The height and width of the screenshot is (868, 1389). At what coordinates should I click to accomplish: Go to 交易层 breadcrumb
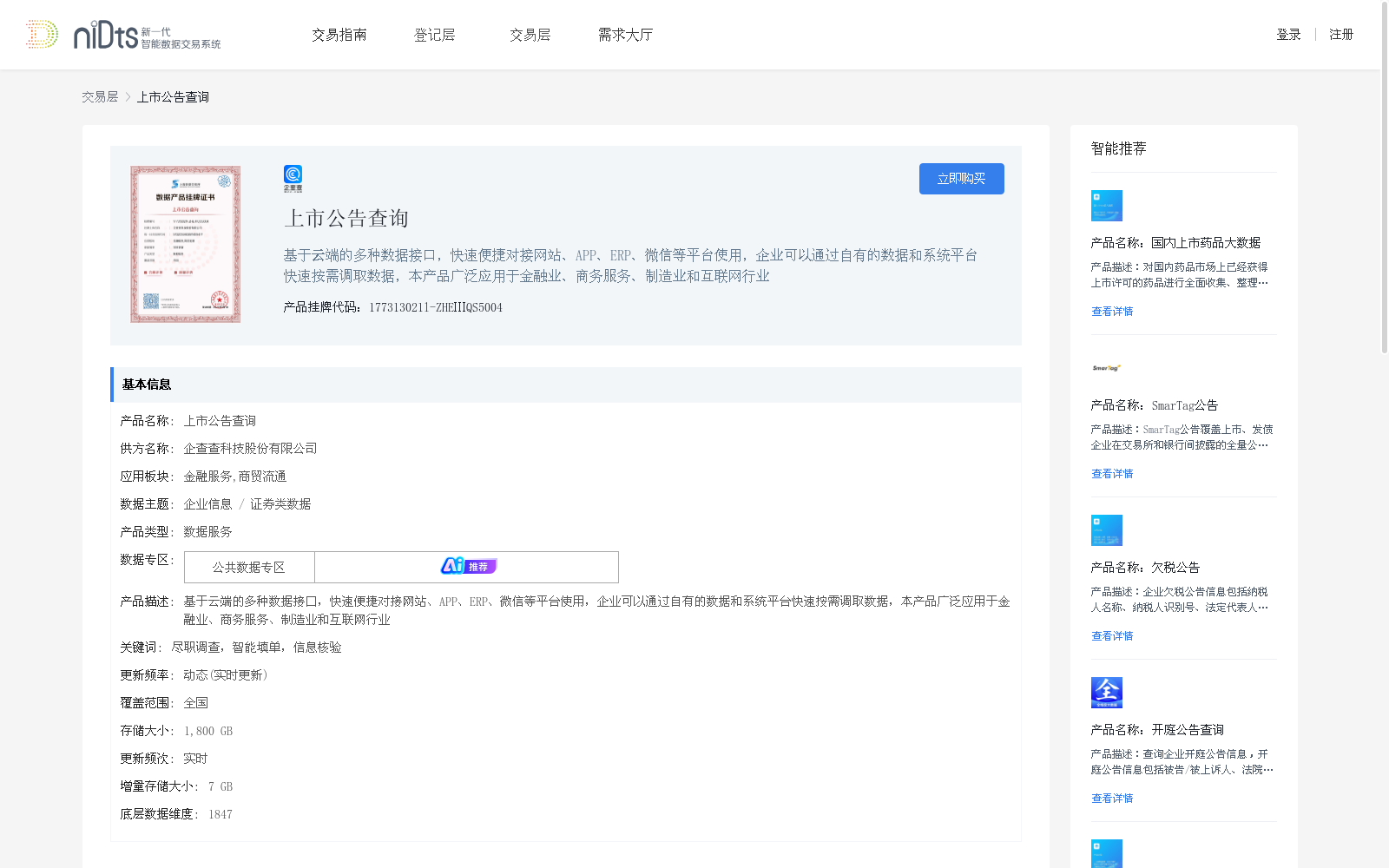pos(100,97)
